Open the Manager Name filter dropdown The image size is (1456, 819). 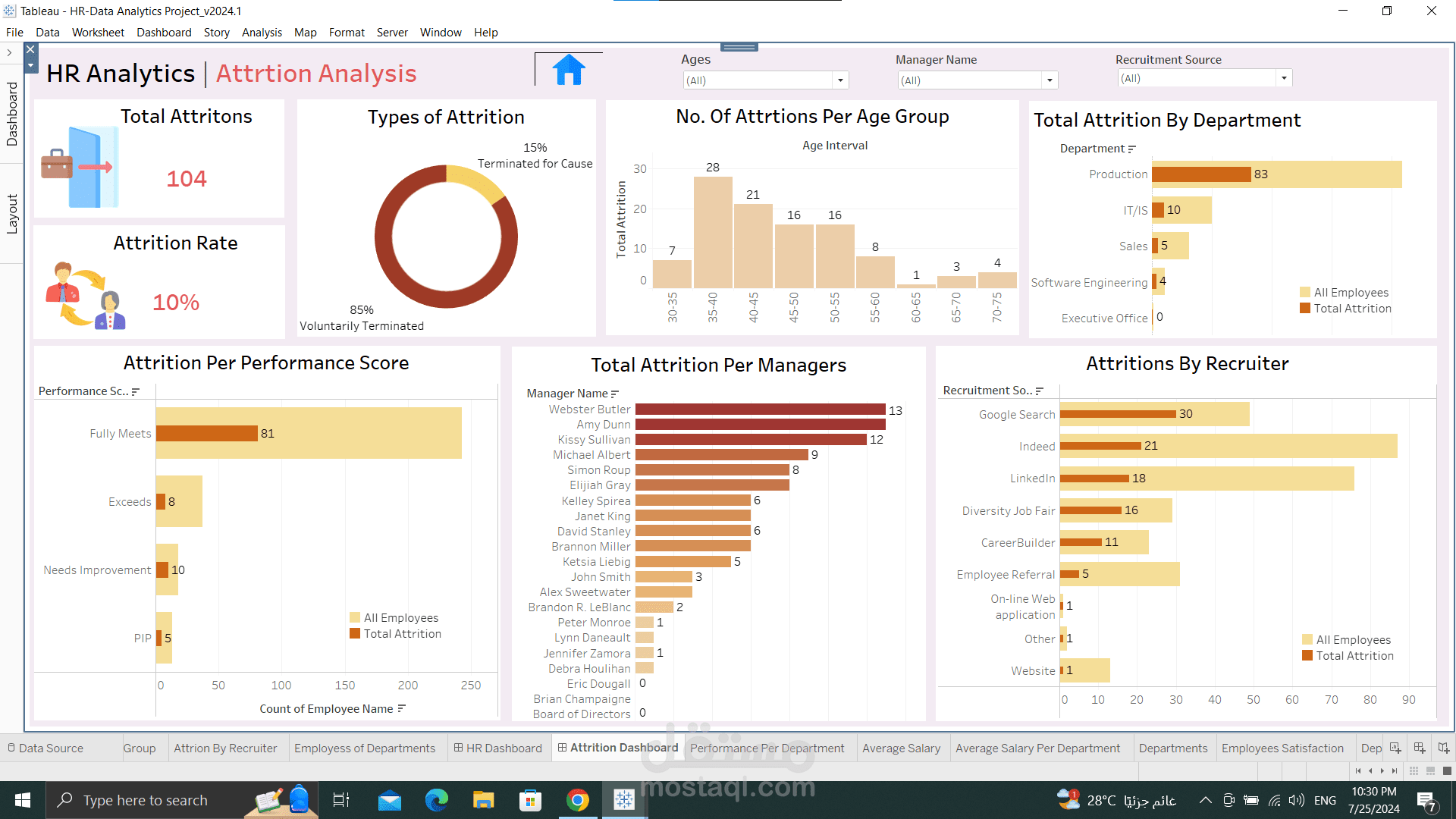(x=1049, y=80)
